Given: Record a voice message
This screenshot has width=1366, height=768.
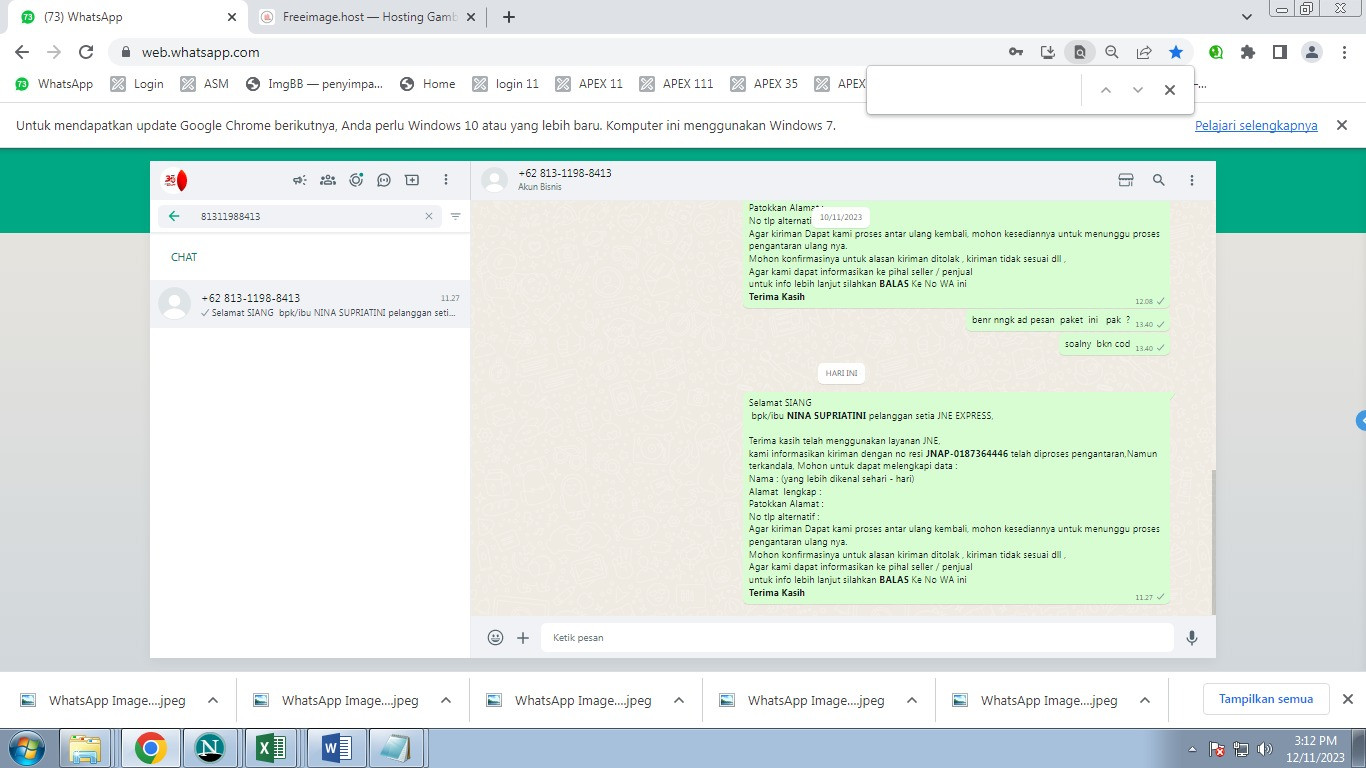Looking at the screenshot, I should pos(1192,637).
